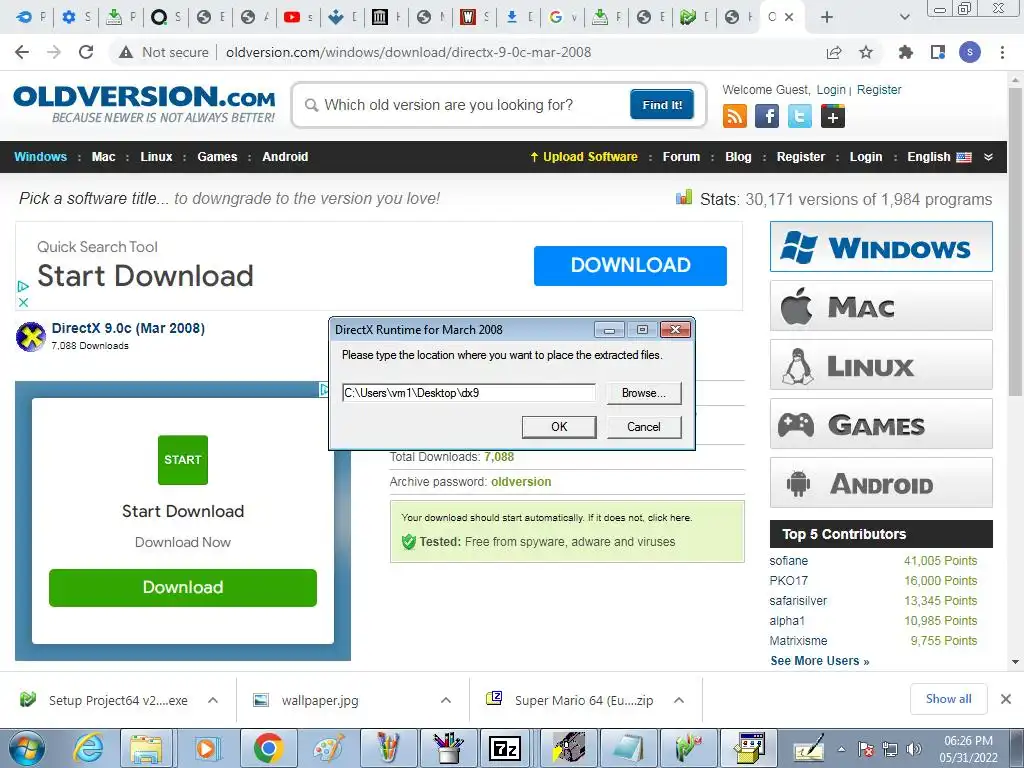Viewport: 1024px width, 768px height.
Task: Go back with the browser back arrow
Action: pyautogui.click(x=22, y=52)
